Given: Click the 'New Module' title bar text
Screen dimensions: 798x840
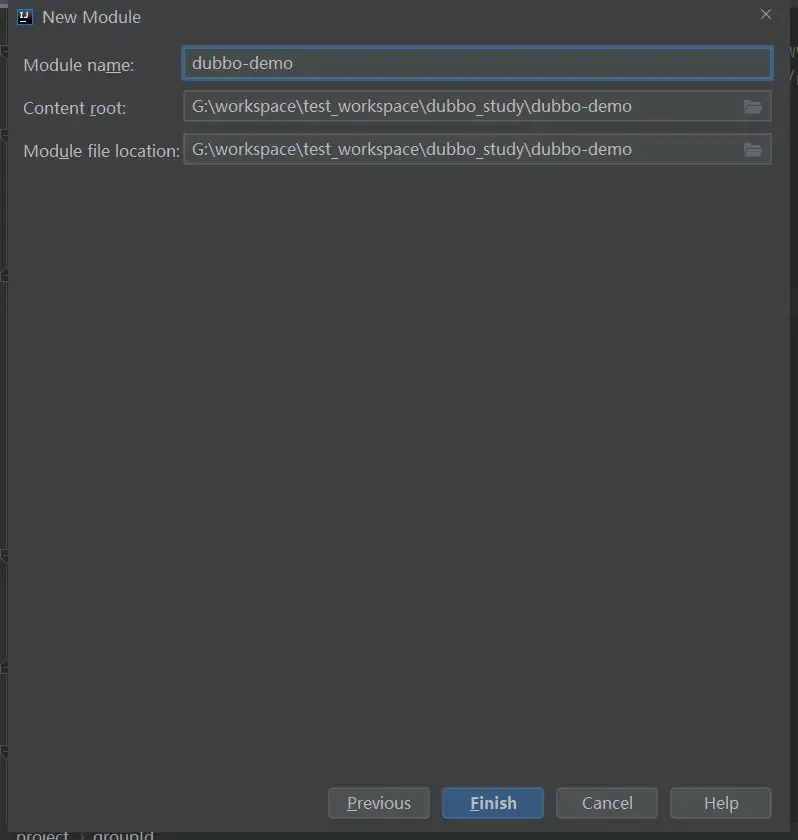Looking at the screenshot, I should click(x=91, y=17).
